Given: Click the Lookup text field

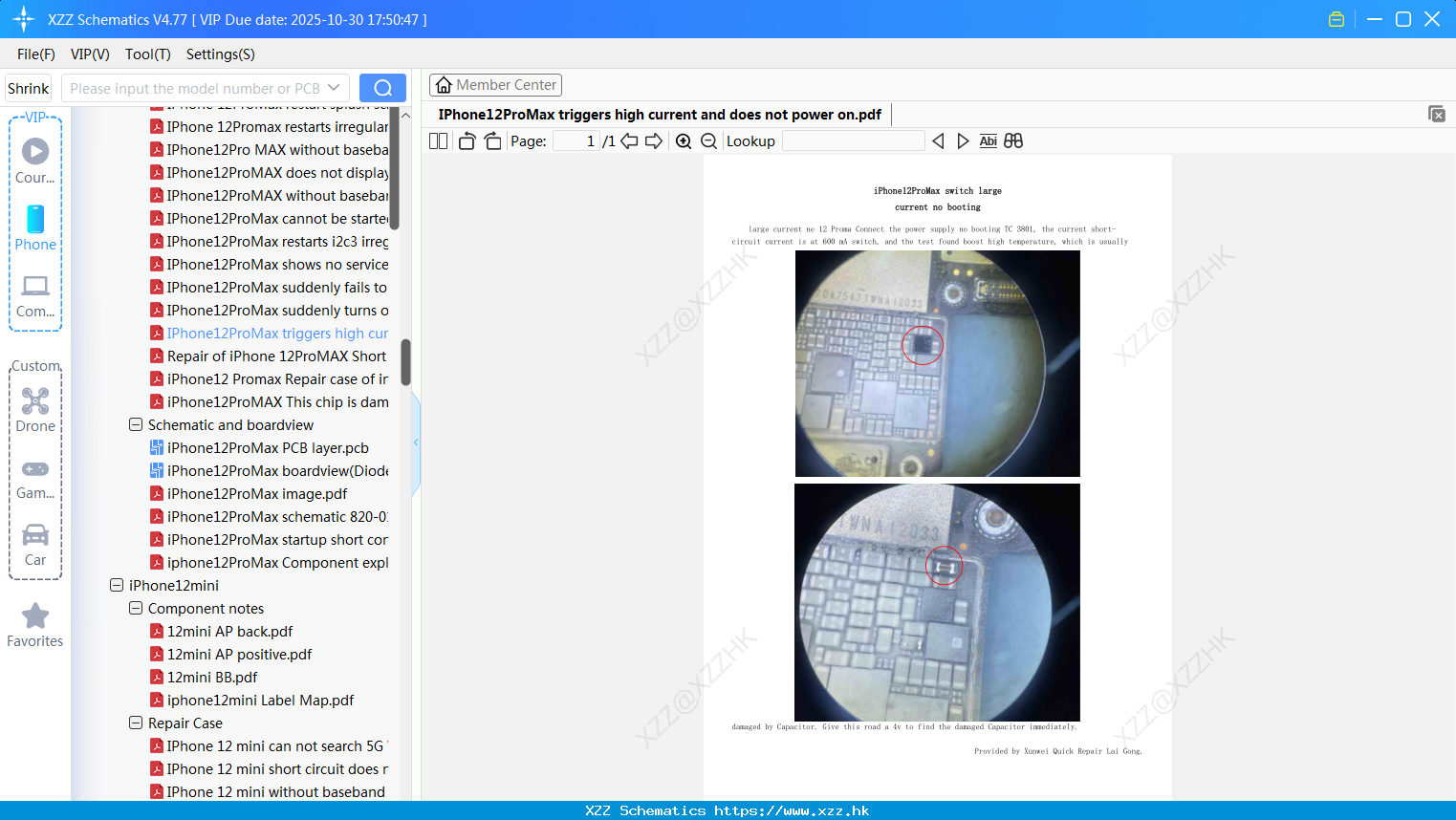Looking at the screenshot, I should (853, 140).
